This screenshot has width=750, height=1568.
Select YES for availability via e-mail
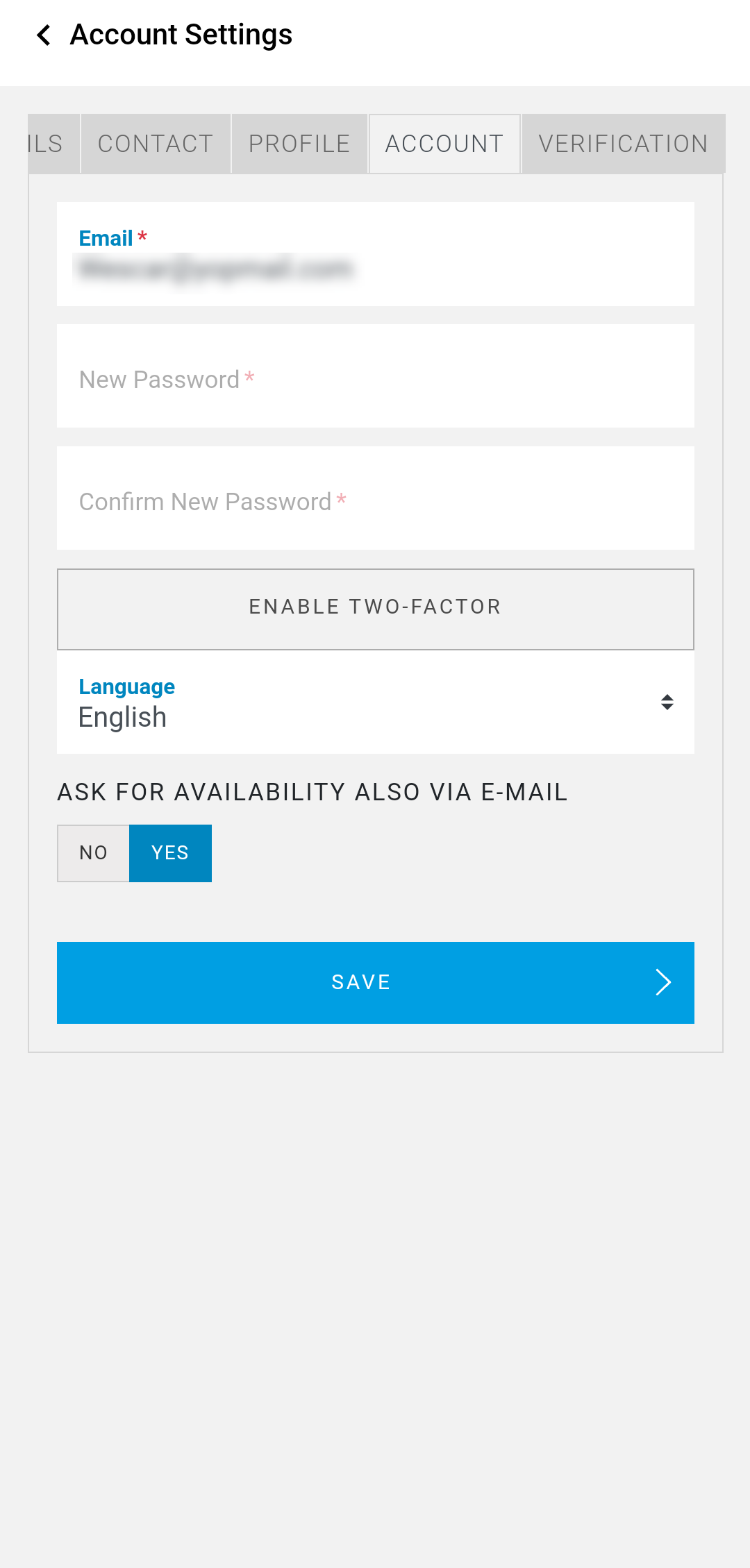tap(170, 853)
